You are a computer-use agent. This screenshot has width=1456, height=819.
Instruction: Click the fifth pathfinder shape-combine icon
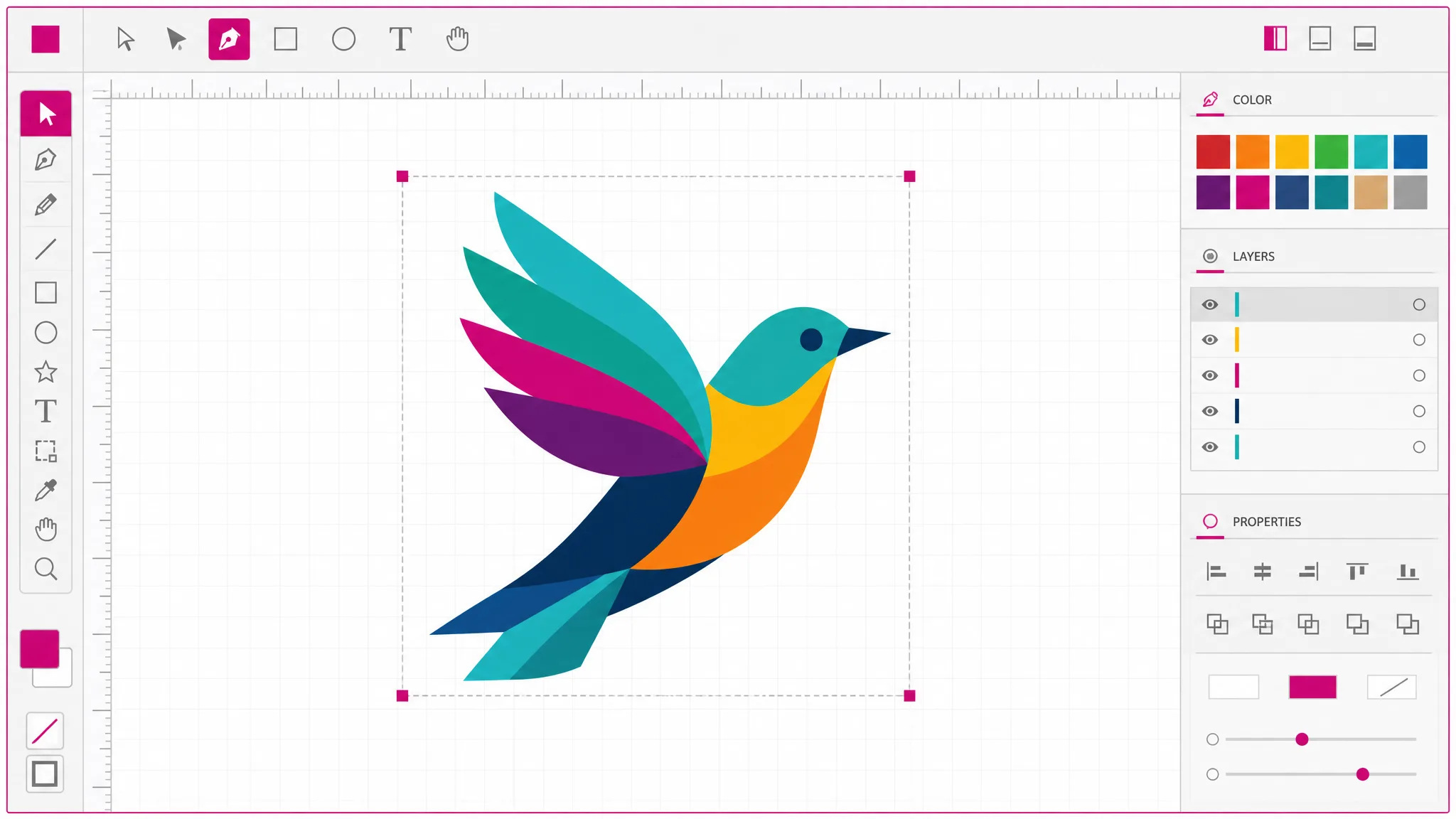point(1408,624)
